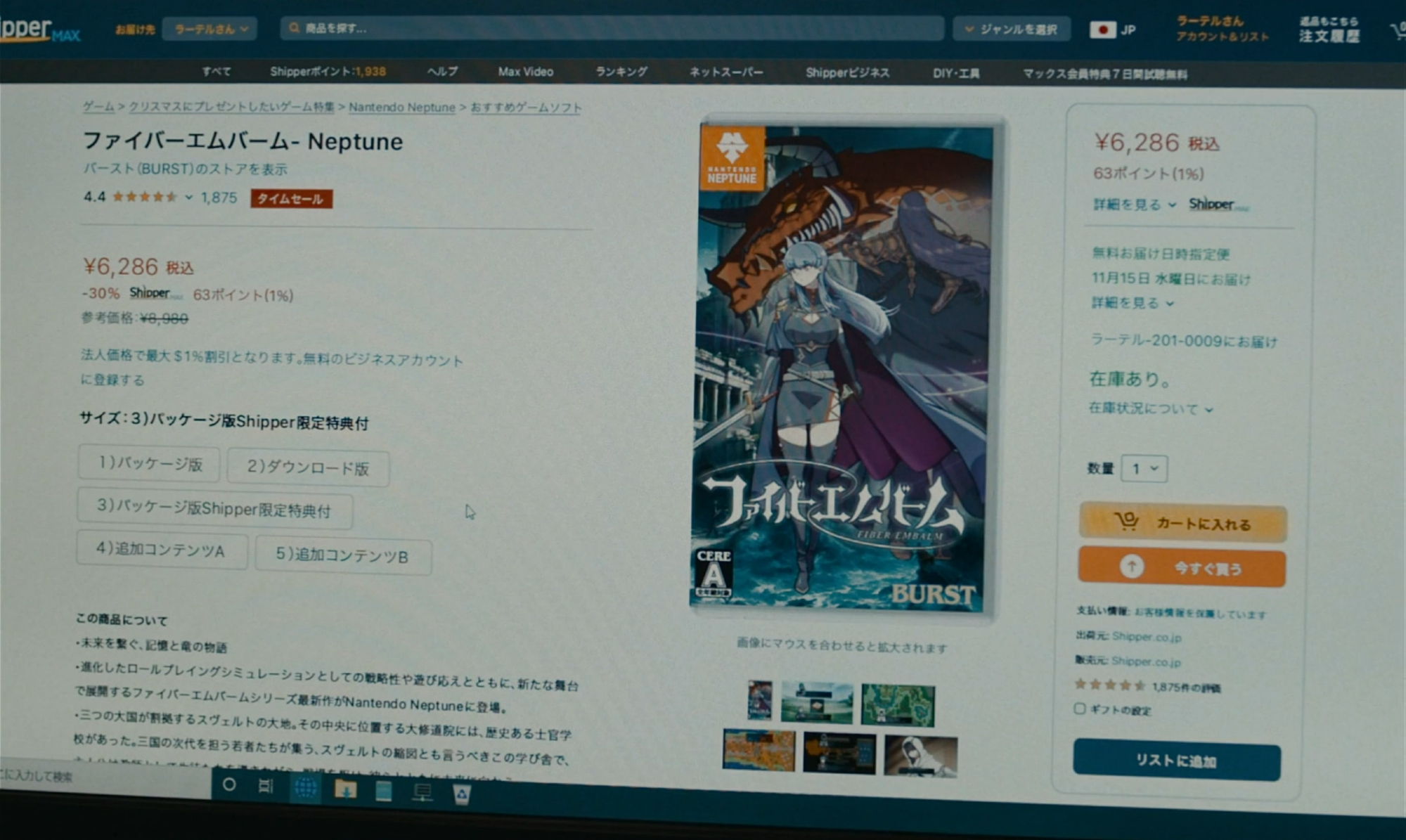The height and width of the screenshot is (840, 1406).
Task: Open the downloads folder icon in the taskbar
Action: (344, 790)
